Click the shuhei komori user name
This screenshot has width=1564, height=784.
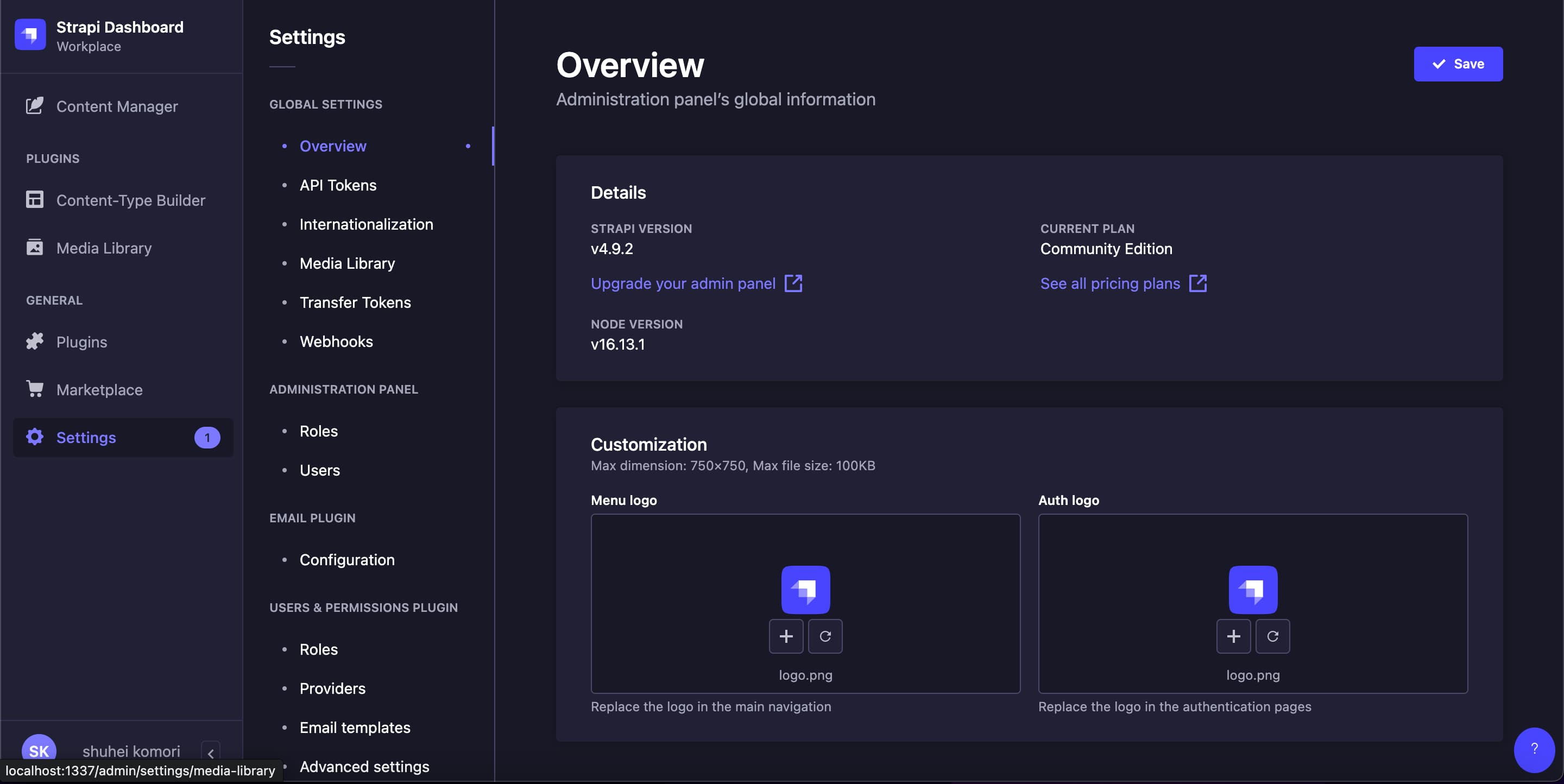pyautogui.click(x=131, y=751)
